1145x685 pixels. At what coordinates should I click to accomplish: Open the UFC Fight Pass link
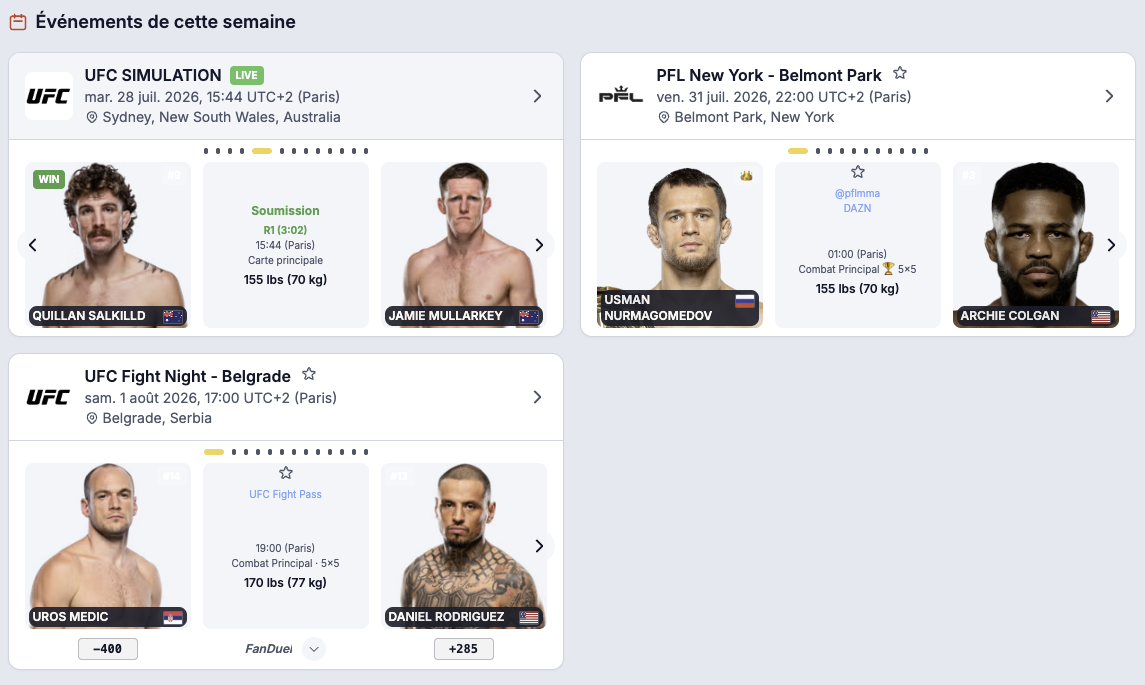pos(286,494)
